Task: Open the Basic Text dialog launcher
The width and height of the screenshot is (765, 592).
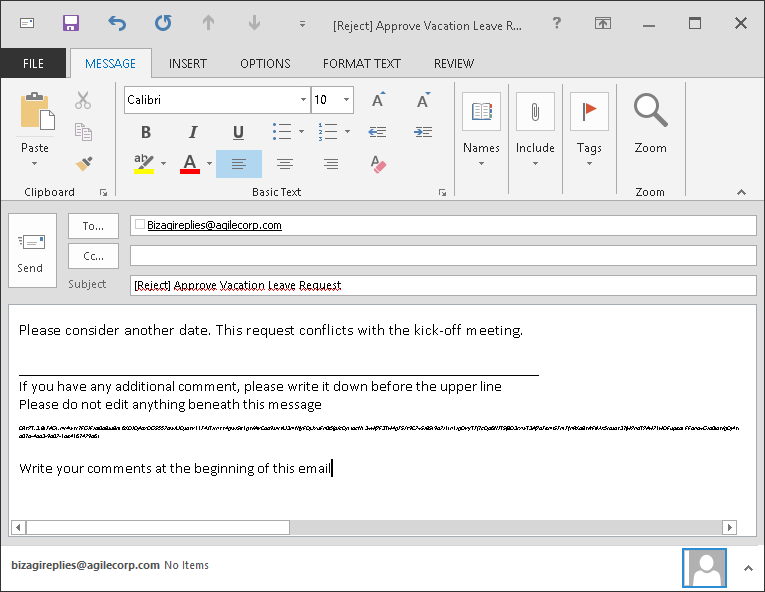Action: pos(442,193)
